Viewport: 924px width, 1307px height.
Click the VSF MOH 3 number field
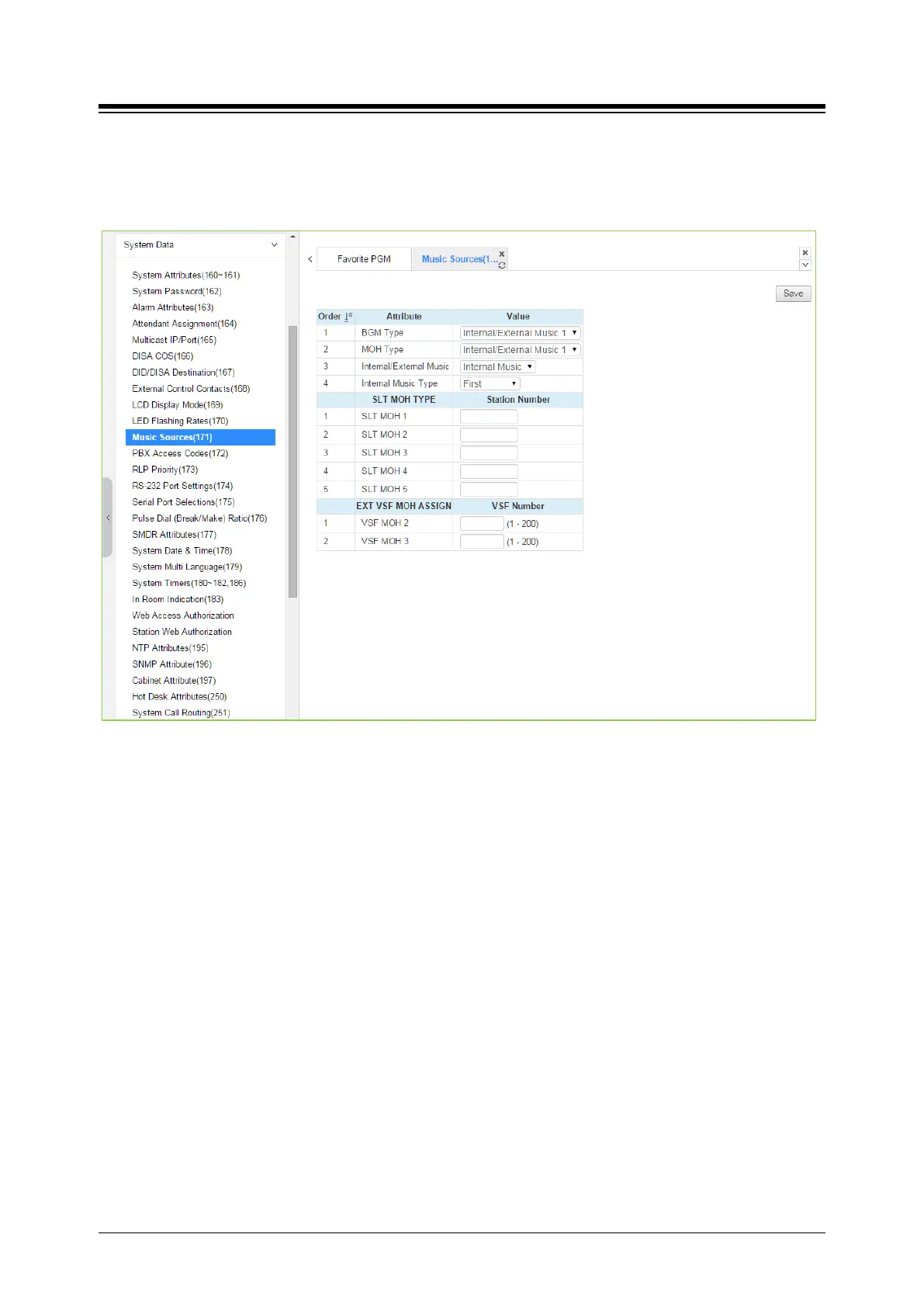coord(482,542)
